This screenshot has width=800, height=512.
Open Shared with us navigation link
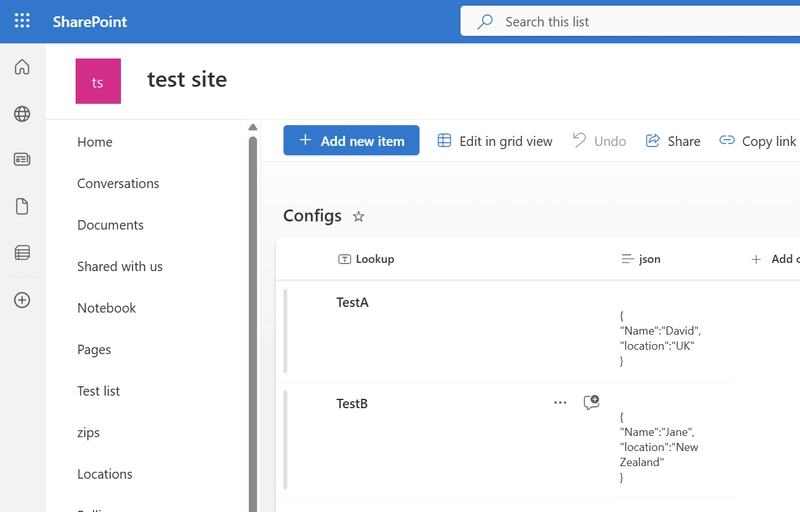pyautogui.click(x=120, y=267)
